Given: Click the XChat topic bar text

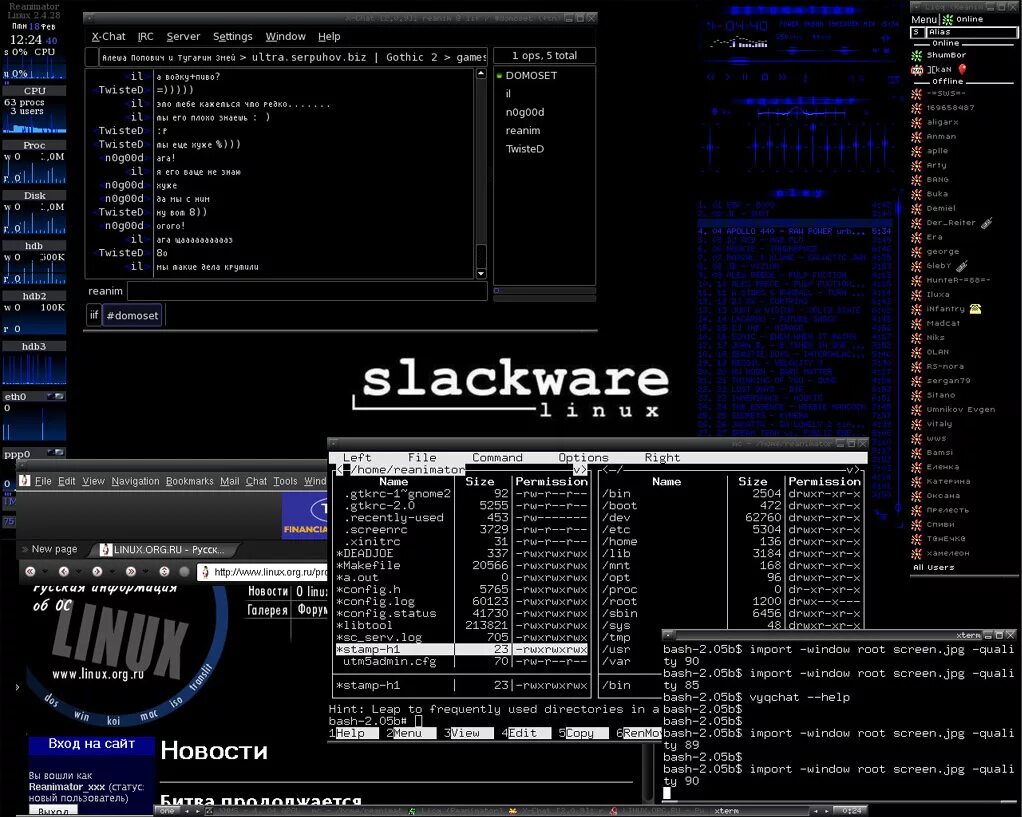Looking at the screenshot, I should [293, 57].
